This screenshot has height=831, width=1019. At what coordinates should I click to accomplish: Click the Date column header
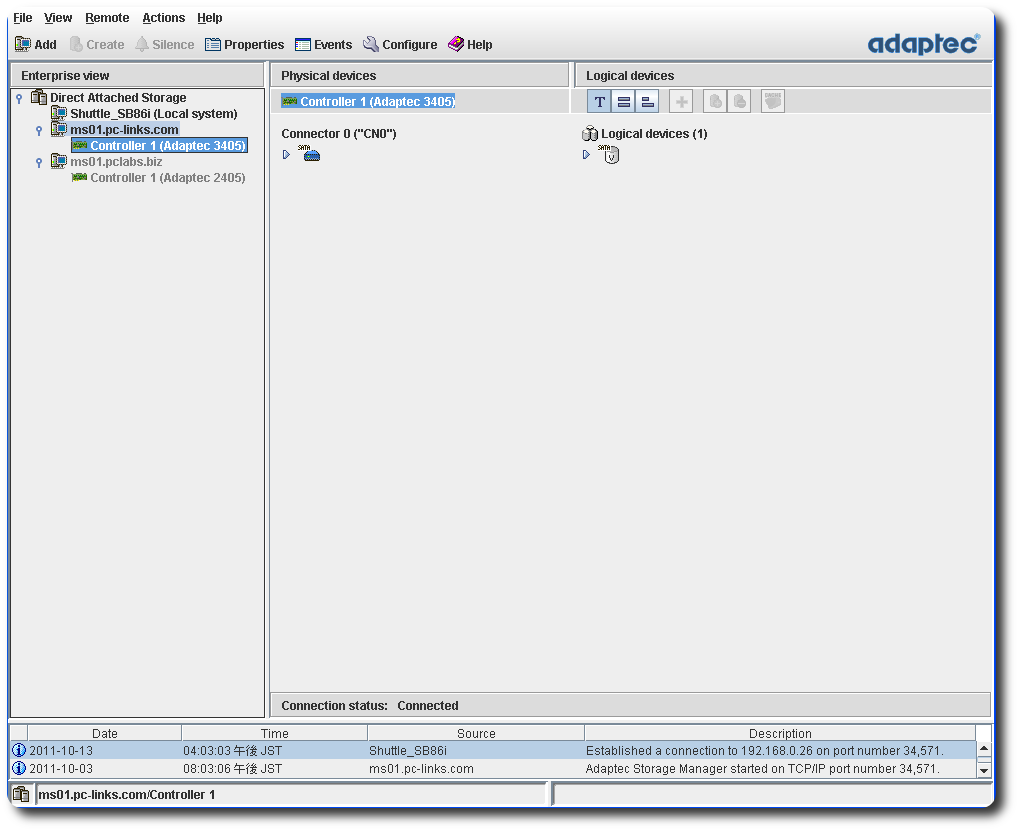click(105, 734)
